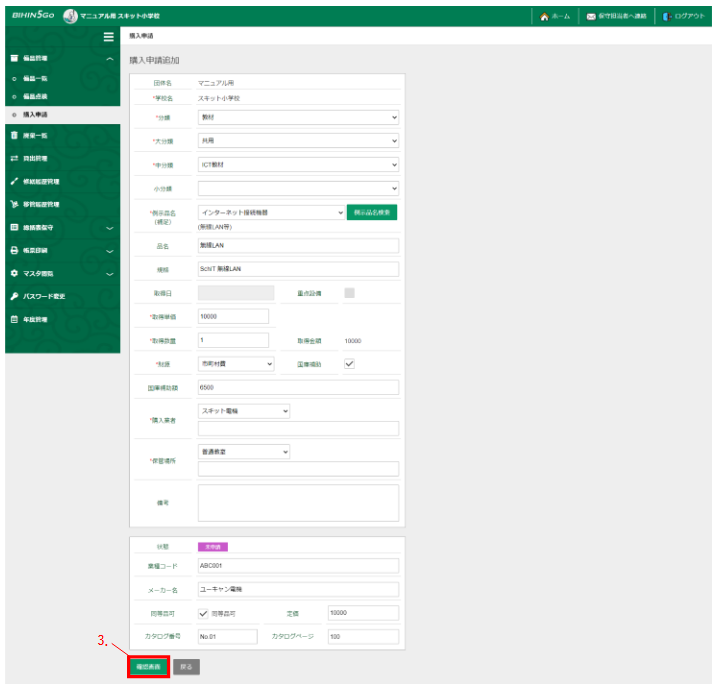Toggle the 同等品可 checkbox
The height and width of the screenshot is (689, 724).
(x=204, y=613)
